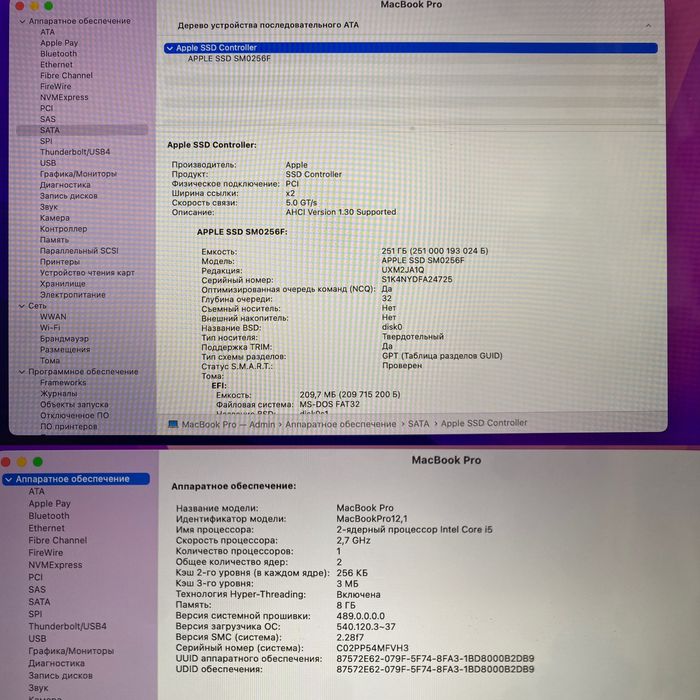700x700 pixels.
Task: Collapse the Сеть section in sidebar
Action: click(21, 306)
